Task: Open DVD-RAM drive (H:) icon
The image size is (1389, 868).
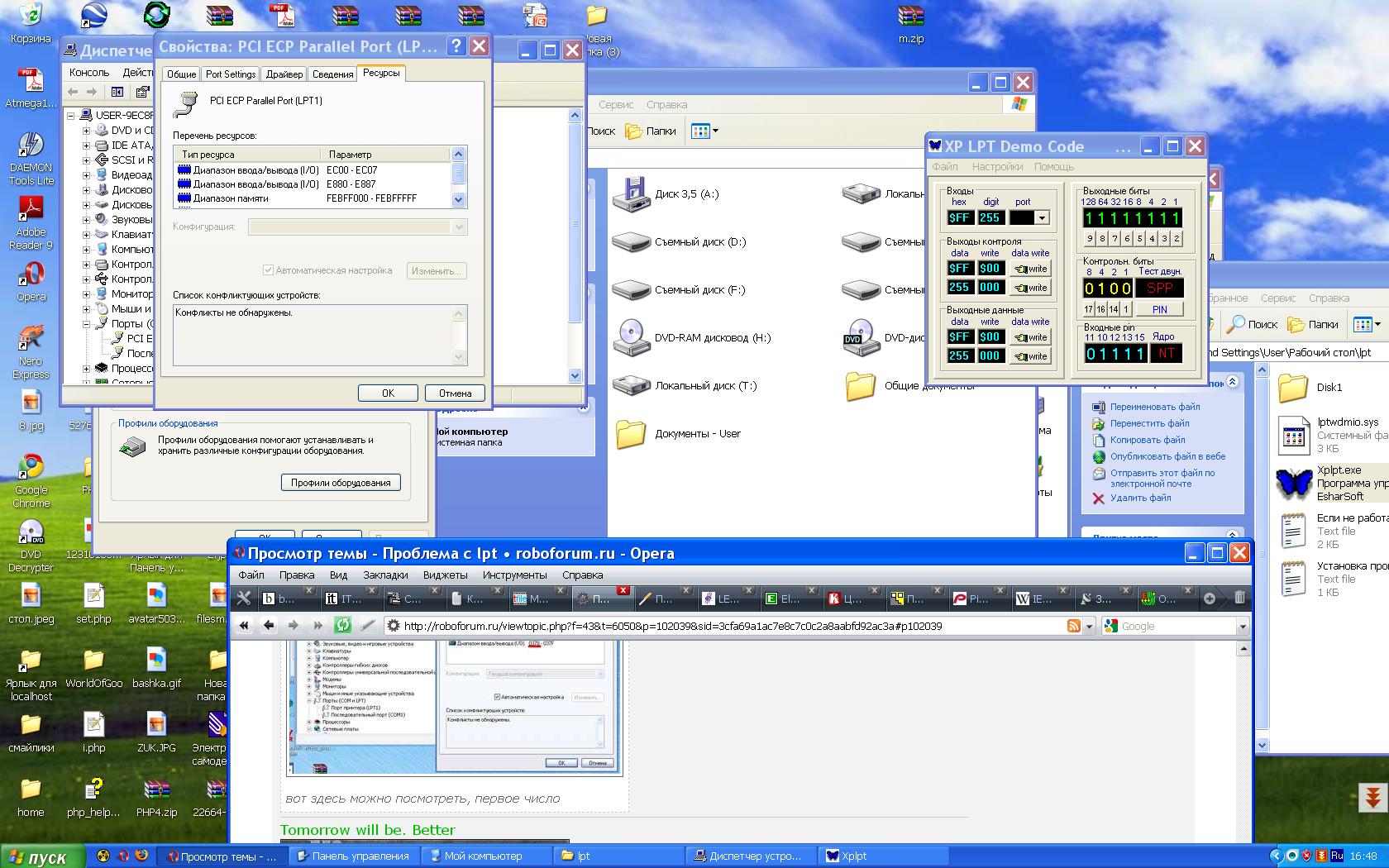Action: click(631, 337)
